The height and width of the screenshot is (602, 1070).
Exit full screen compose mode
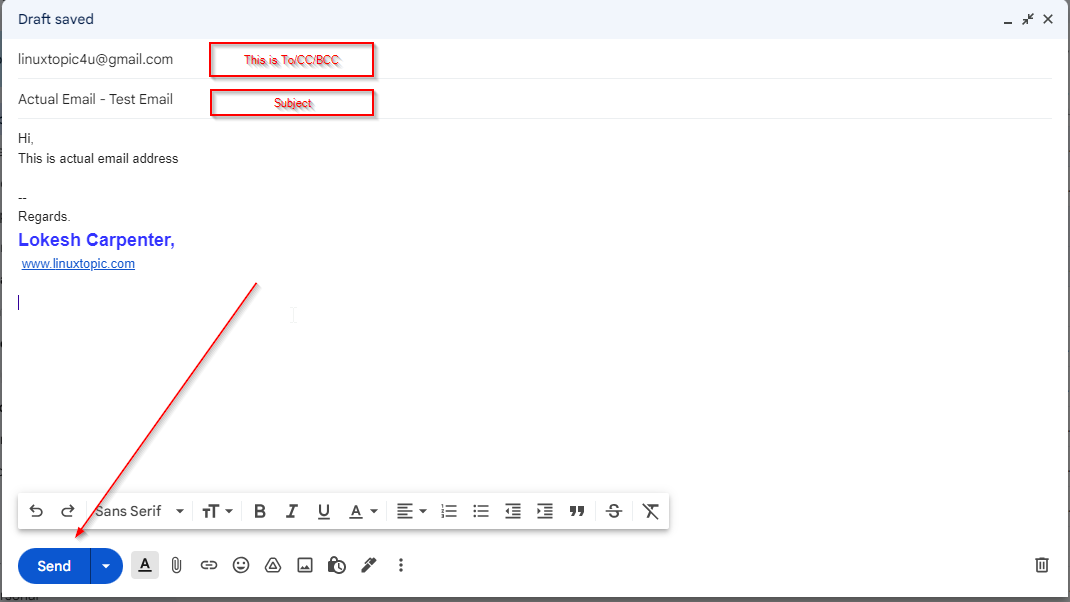1028,20
